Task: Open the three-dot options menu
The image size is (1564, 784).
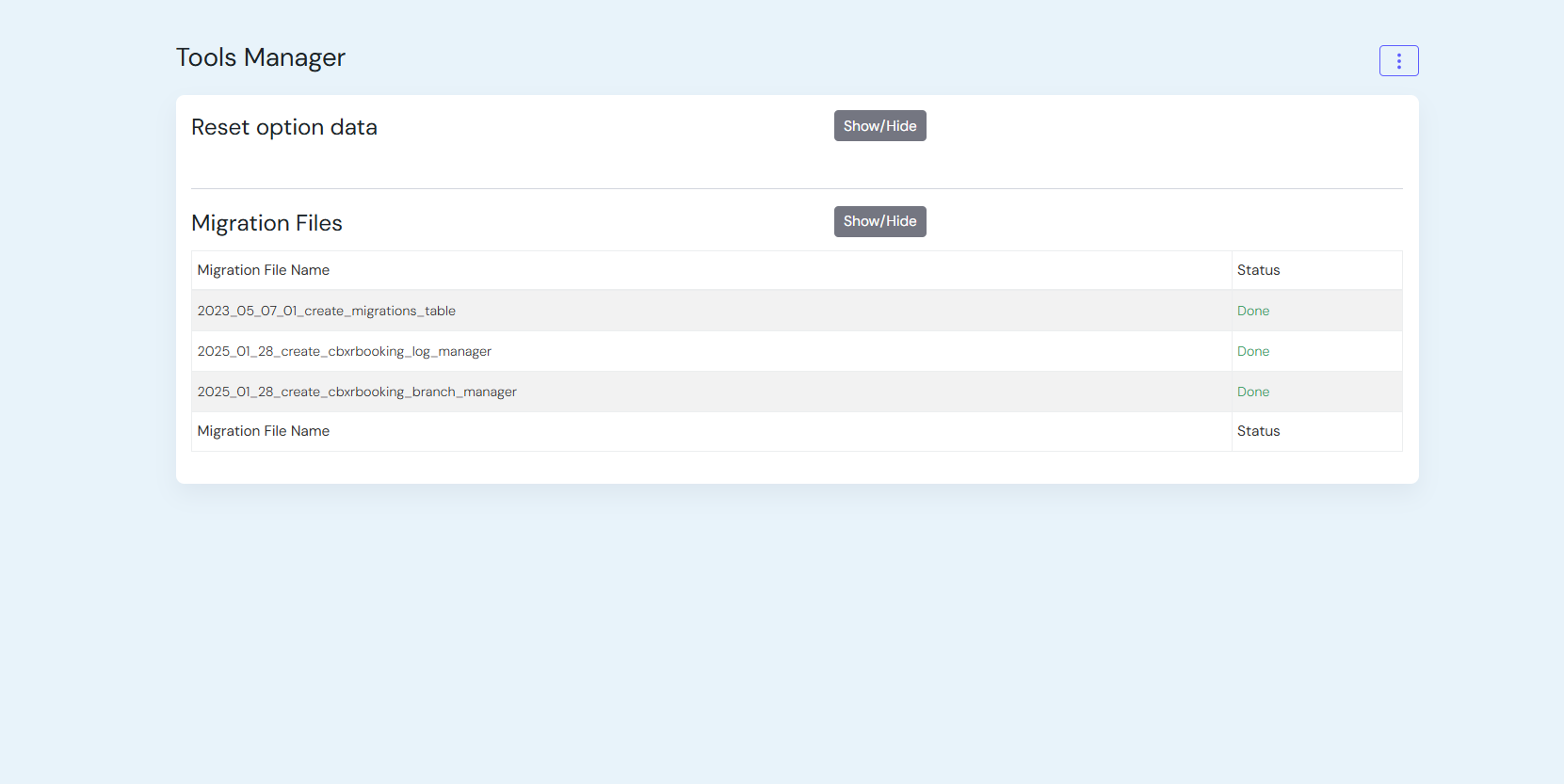Action: [1398, 61]
